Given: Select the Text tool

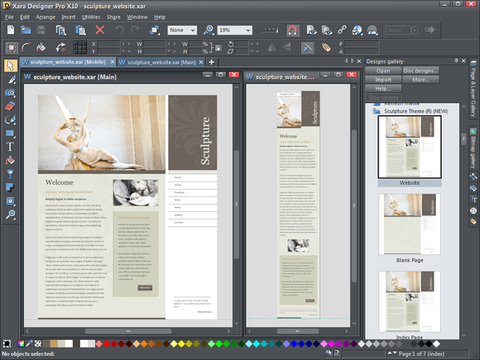Looking at the screenshot, I should point(10,147).
